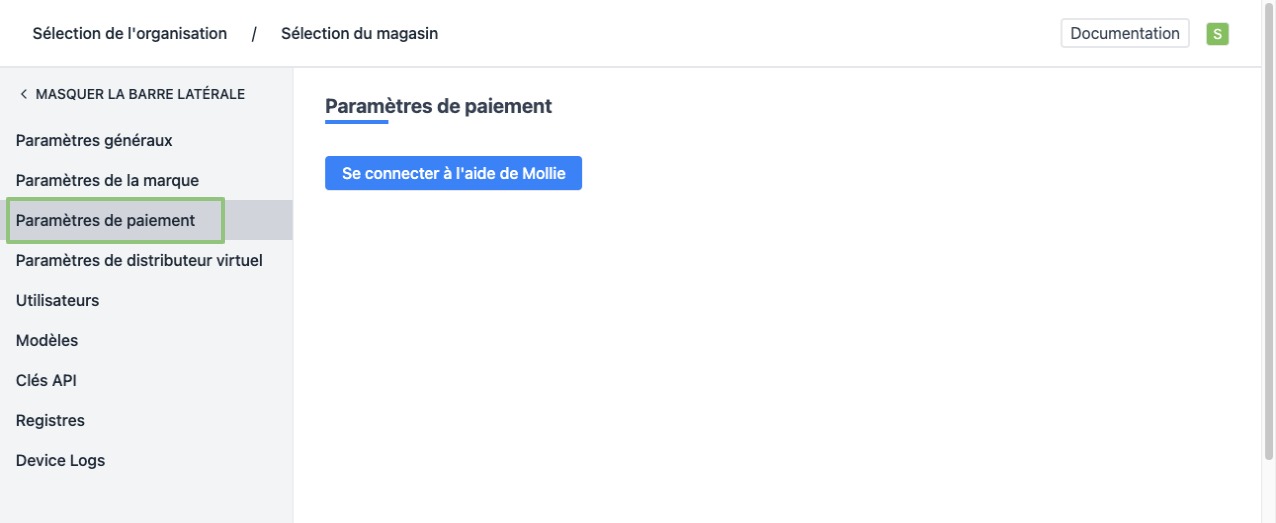Select Paramètres de la marque

point(107,181)
